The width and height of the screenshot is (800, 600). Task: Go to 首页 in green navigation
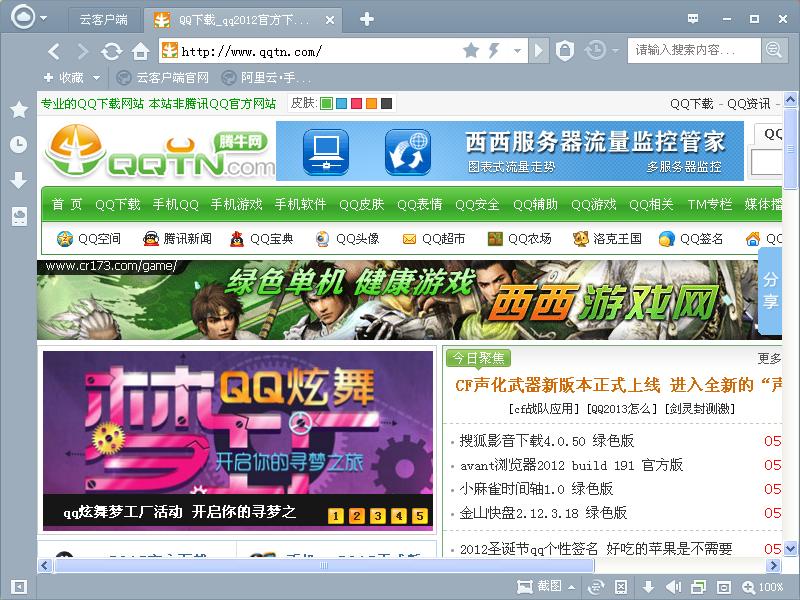[x=67, y=205]
